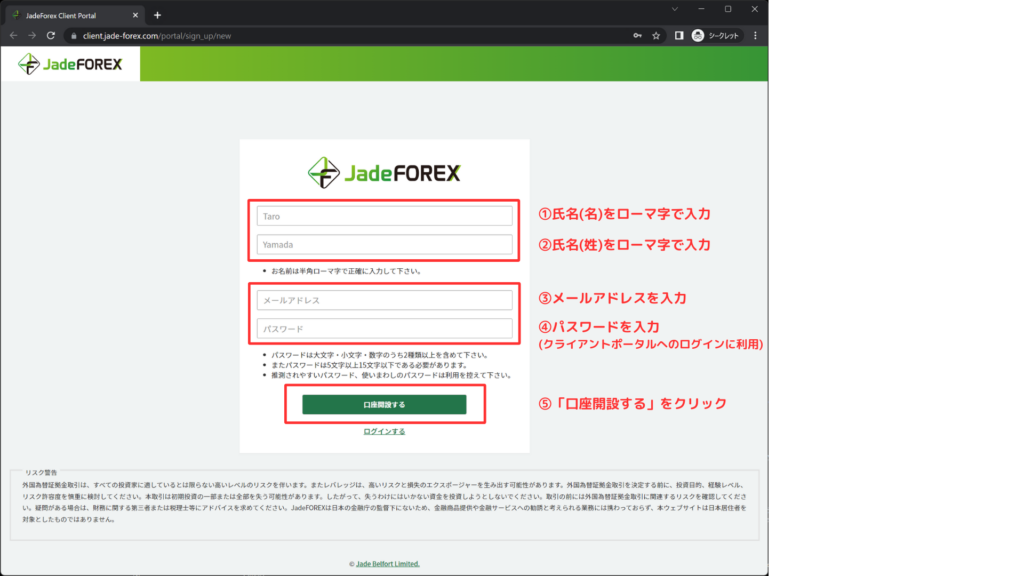Follow the ログインする link
The image size is (1024, 576).
[384, 431]
